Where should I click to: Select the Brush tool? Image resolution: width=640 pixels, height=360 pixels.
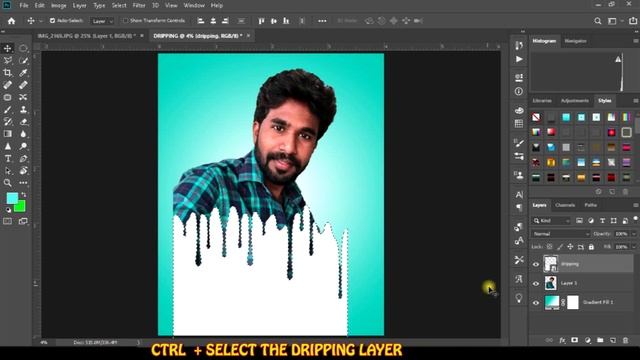[7, 109]
